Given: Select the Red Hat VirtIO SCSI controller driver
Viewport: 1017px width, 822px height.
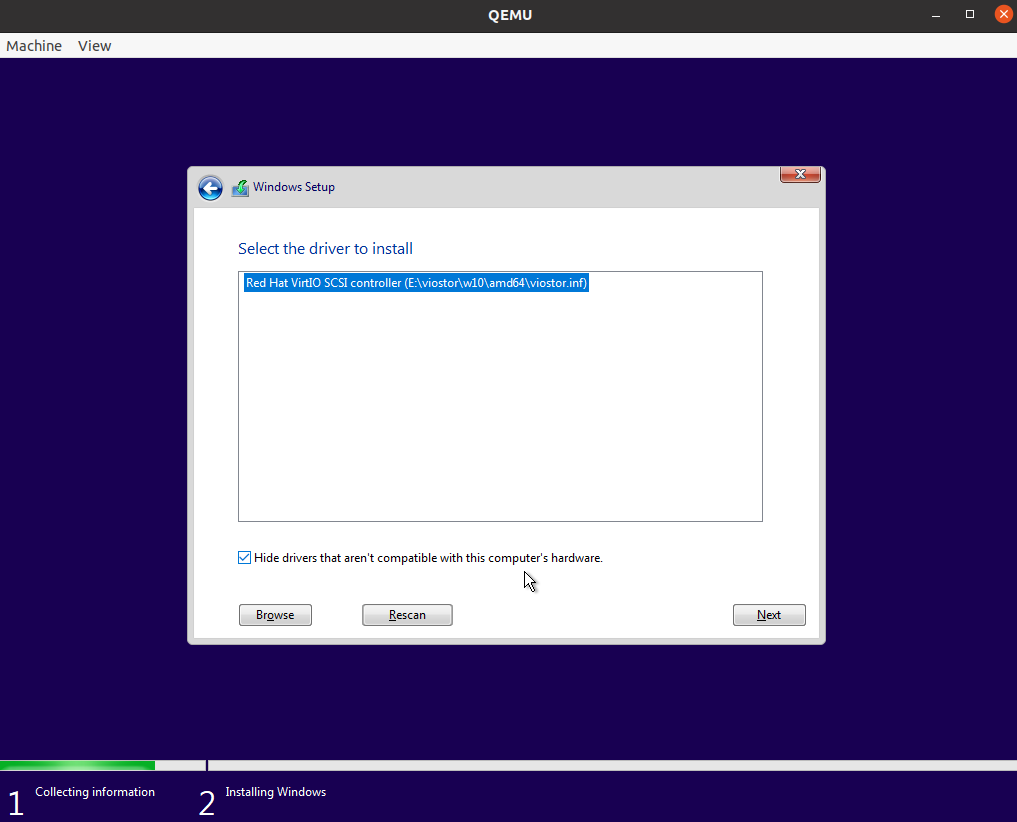Looking at the screenshot, I should [x=416, y=283].
